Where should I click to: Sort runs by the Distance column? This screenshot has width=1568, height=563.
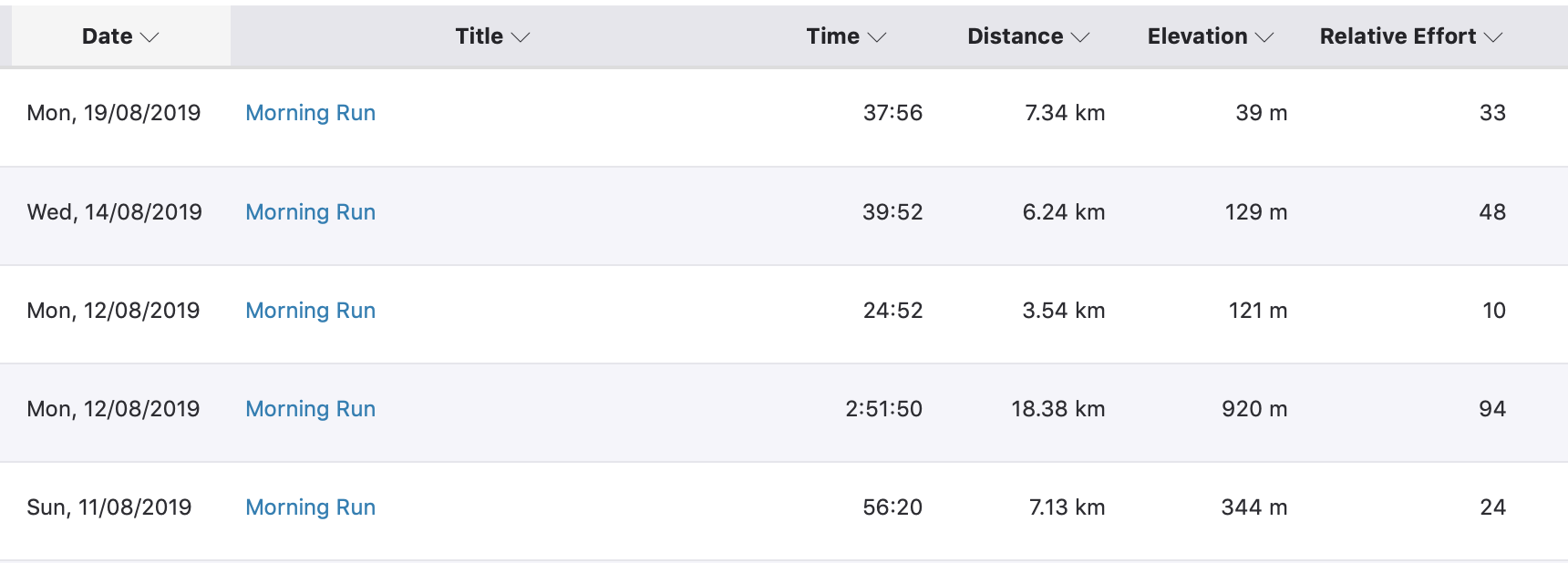(x=1027, y=36)
